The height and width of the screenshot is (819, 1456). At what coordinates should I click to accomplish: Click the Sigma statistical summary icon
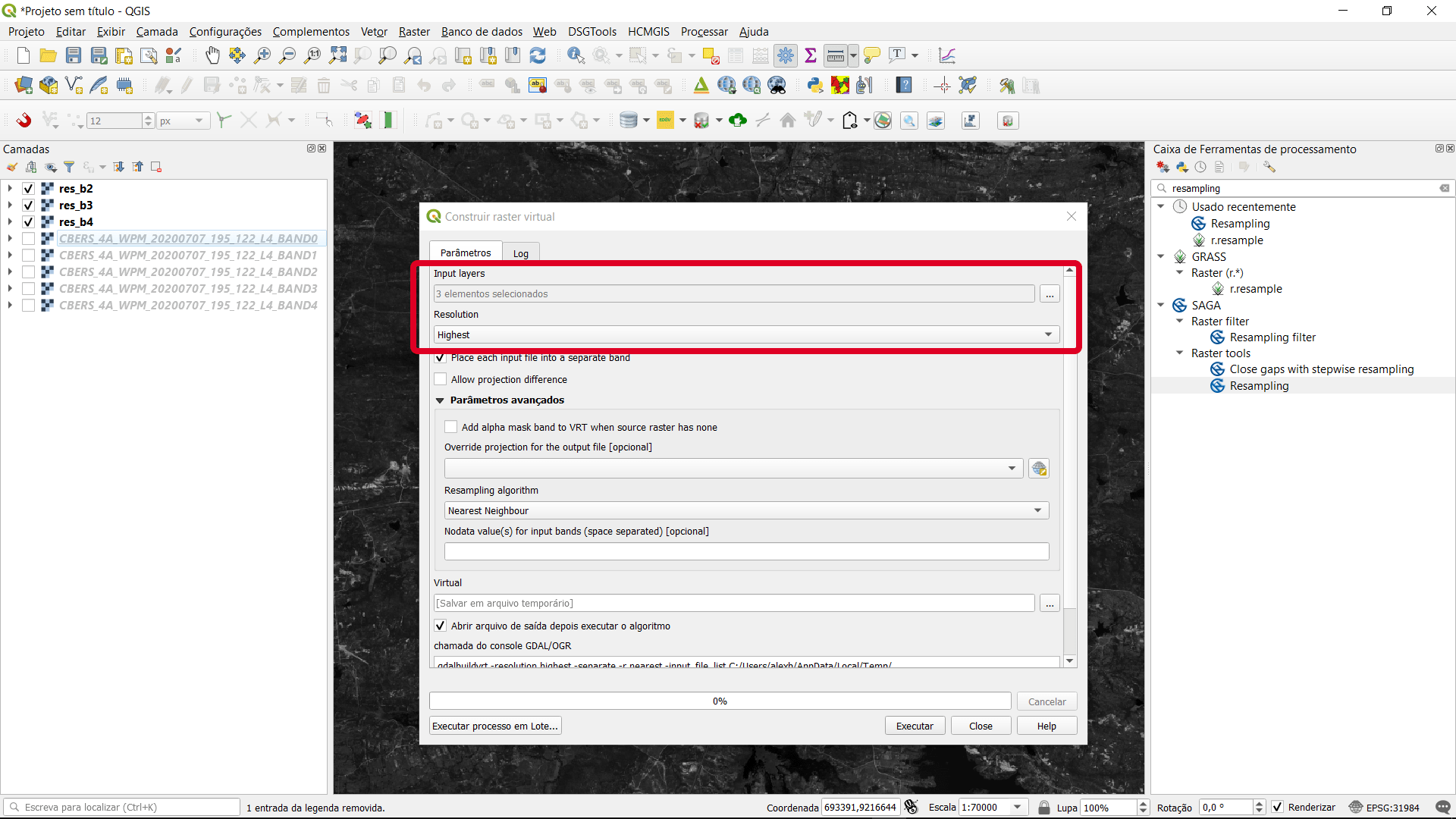pyautogui.click(x=811, y=55)
